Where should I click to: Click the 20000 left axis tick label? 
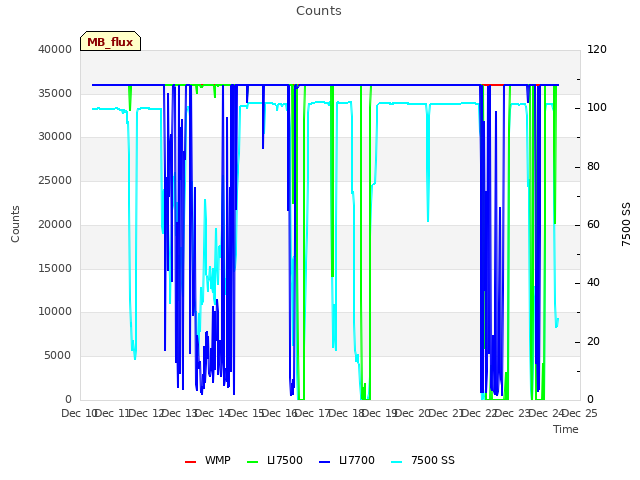coord(55,224)
